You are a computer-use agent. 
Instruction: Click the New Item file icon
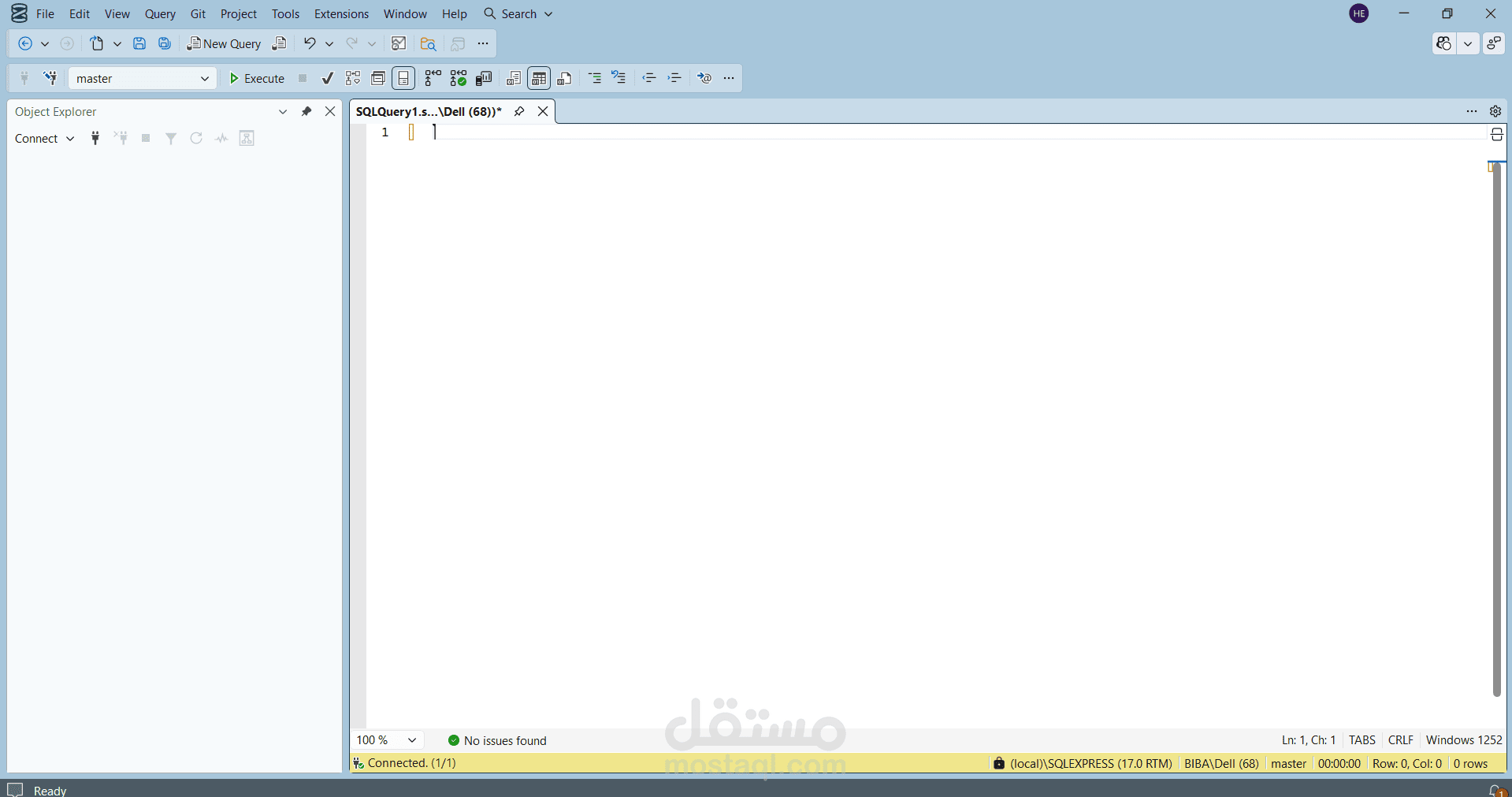tap(97, 44)
